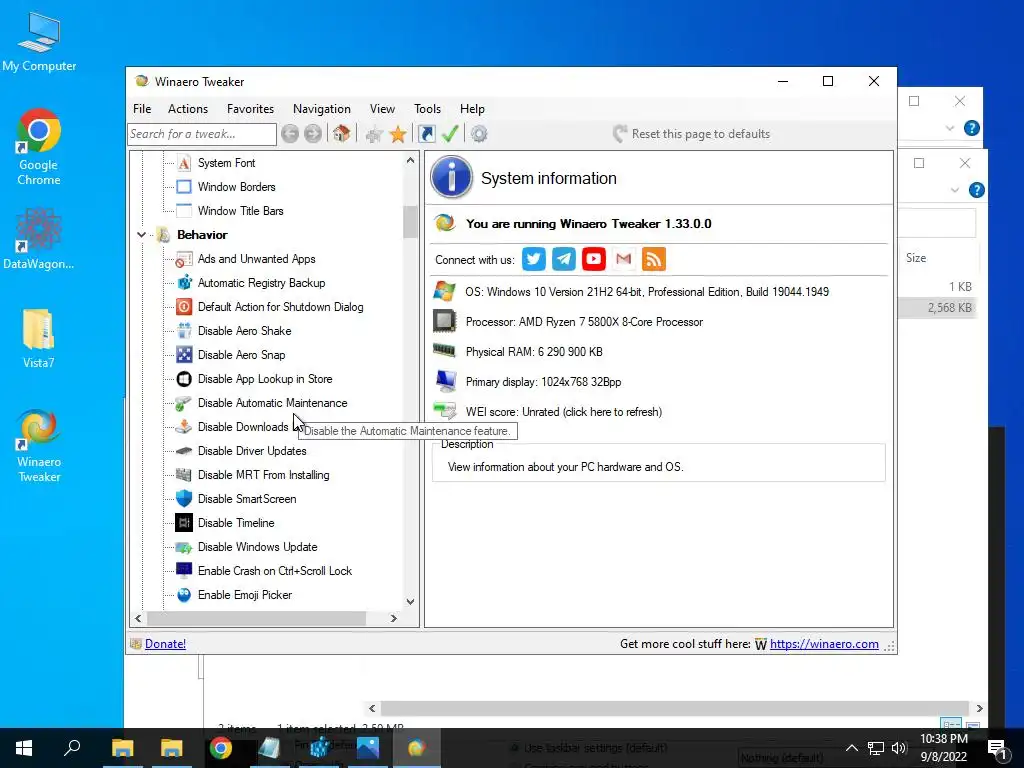Open the Gmail contact icon
The height and width of the screenshot is (768, 1024).
click(x=624, y=259)
